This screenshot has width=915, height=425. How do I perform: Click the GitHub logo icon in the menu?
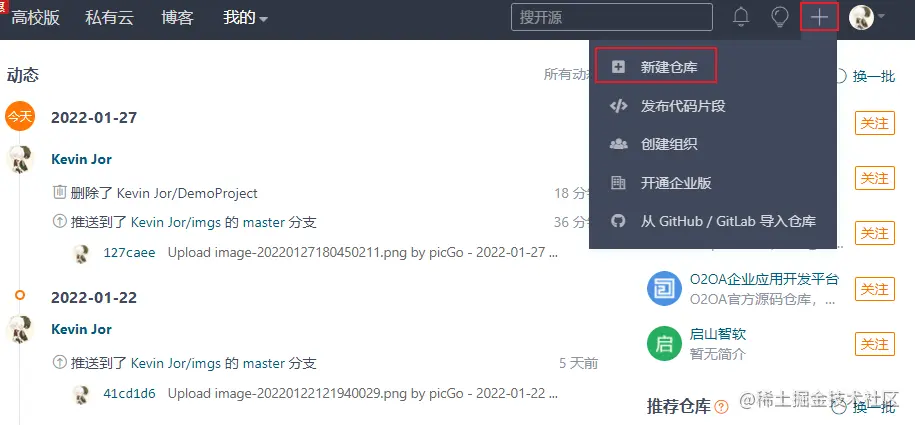click(618, 221)
